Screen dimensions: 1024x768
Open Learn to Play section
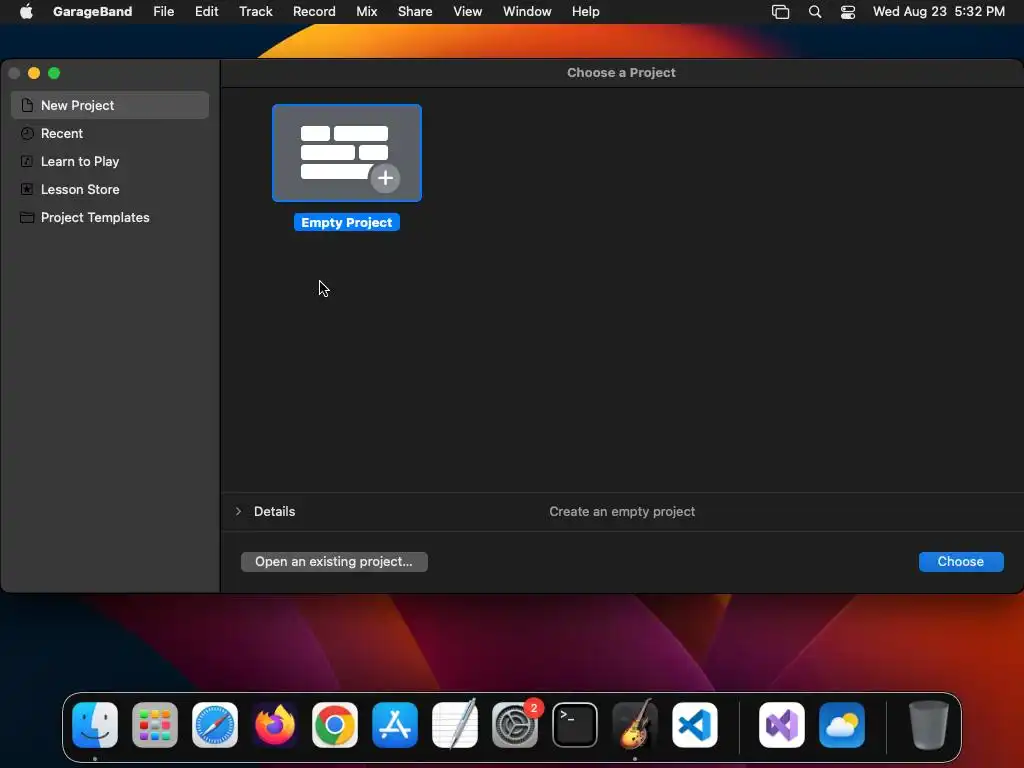110,161
